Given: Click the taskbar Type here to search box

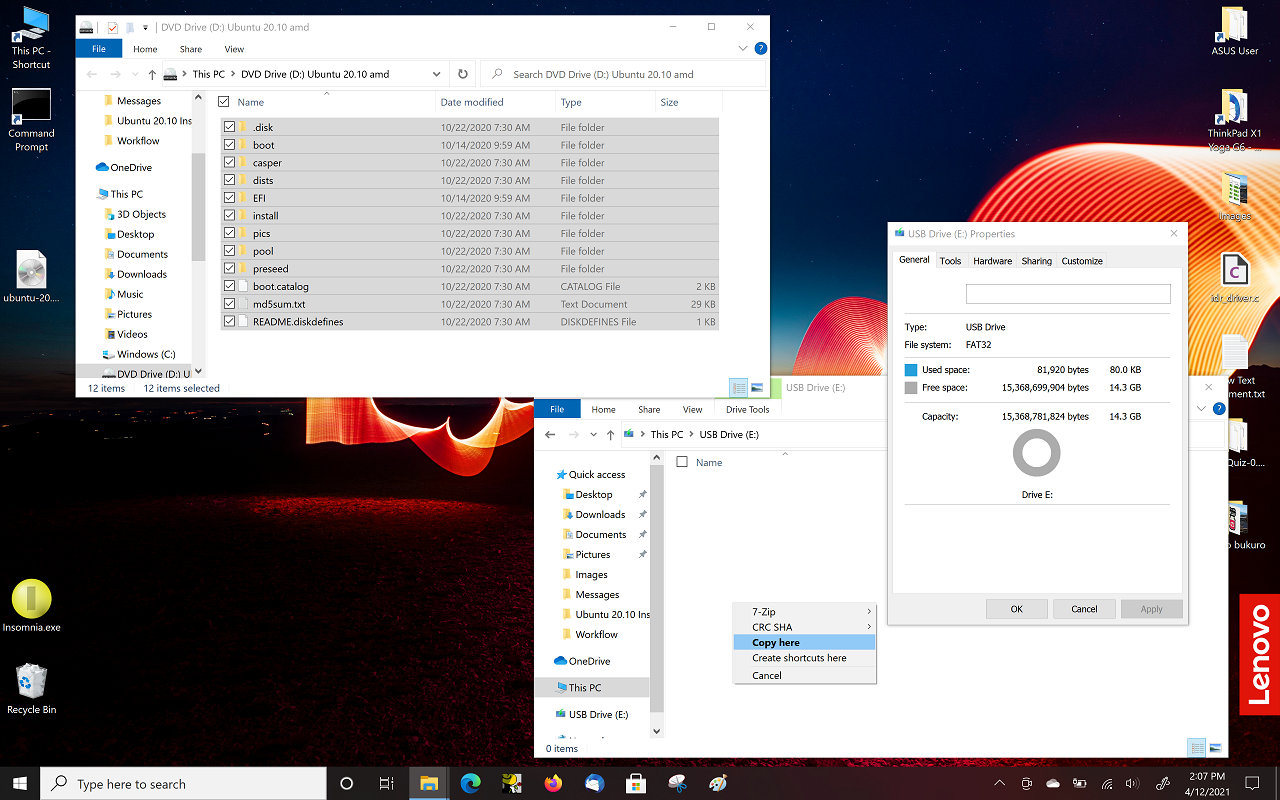Looking at the screenshot, I should pos(183,784).
